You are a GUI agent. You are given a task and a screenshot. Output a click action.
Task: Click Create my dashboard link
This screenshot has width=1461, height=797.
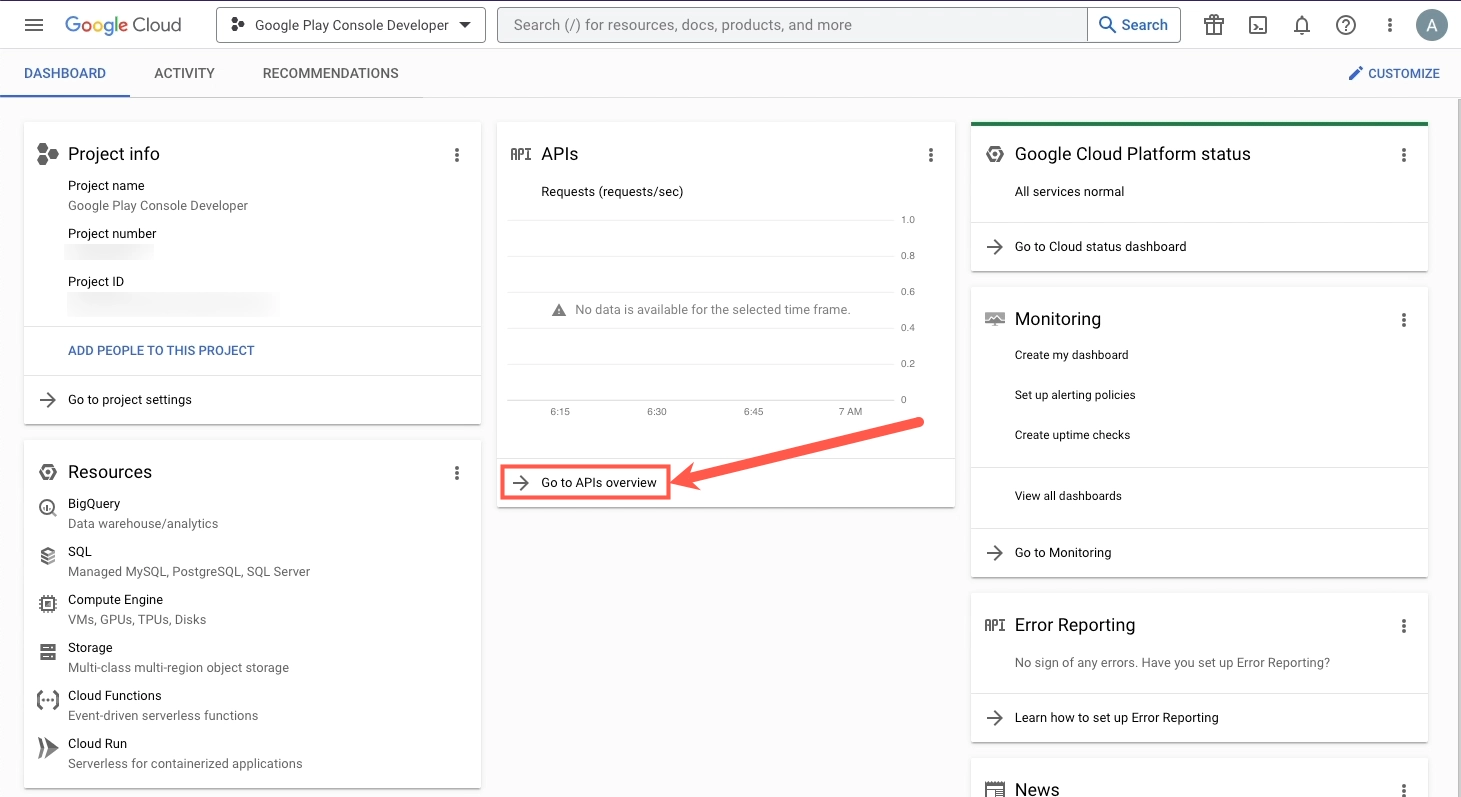click(1071, 355)
